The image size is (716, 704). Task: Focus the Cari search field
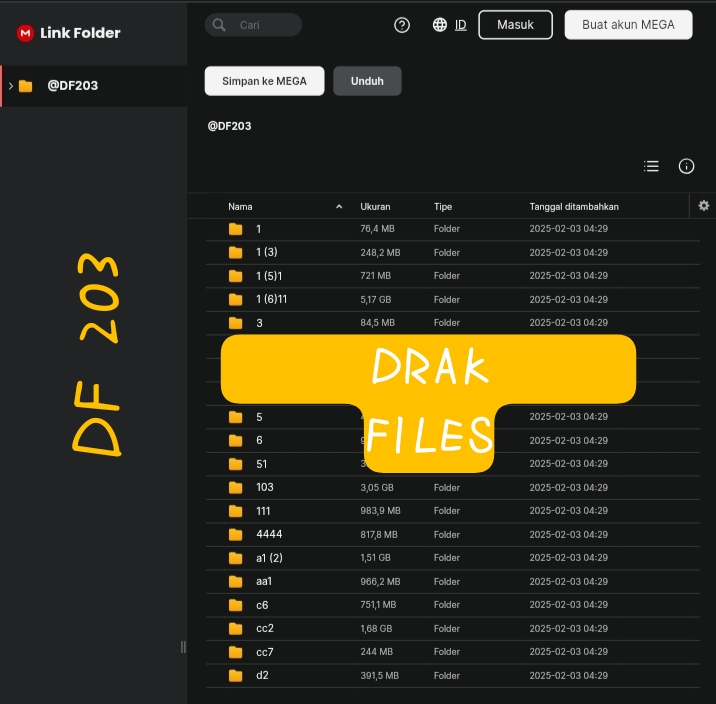[253, 25]
